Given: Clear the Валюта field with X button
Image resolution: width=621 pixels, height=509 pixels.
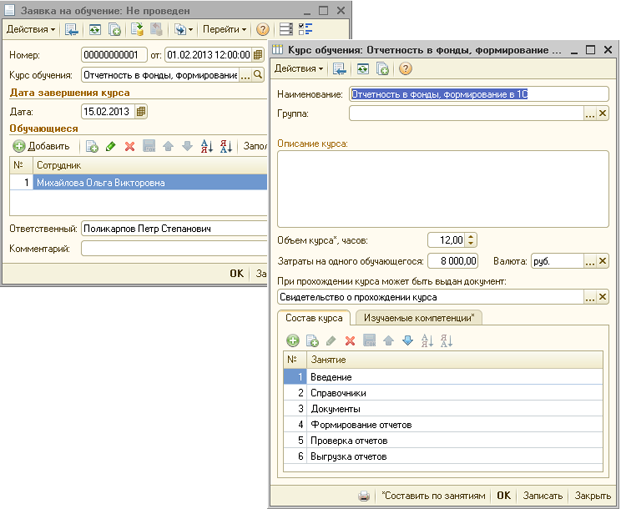Looking at the screenshot, I should coord(602,261).
